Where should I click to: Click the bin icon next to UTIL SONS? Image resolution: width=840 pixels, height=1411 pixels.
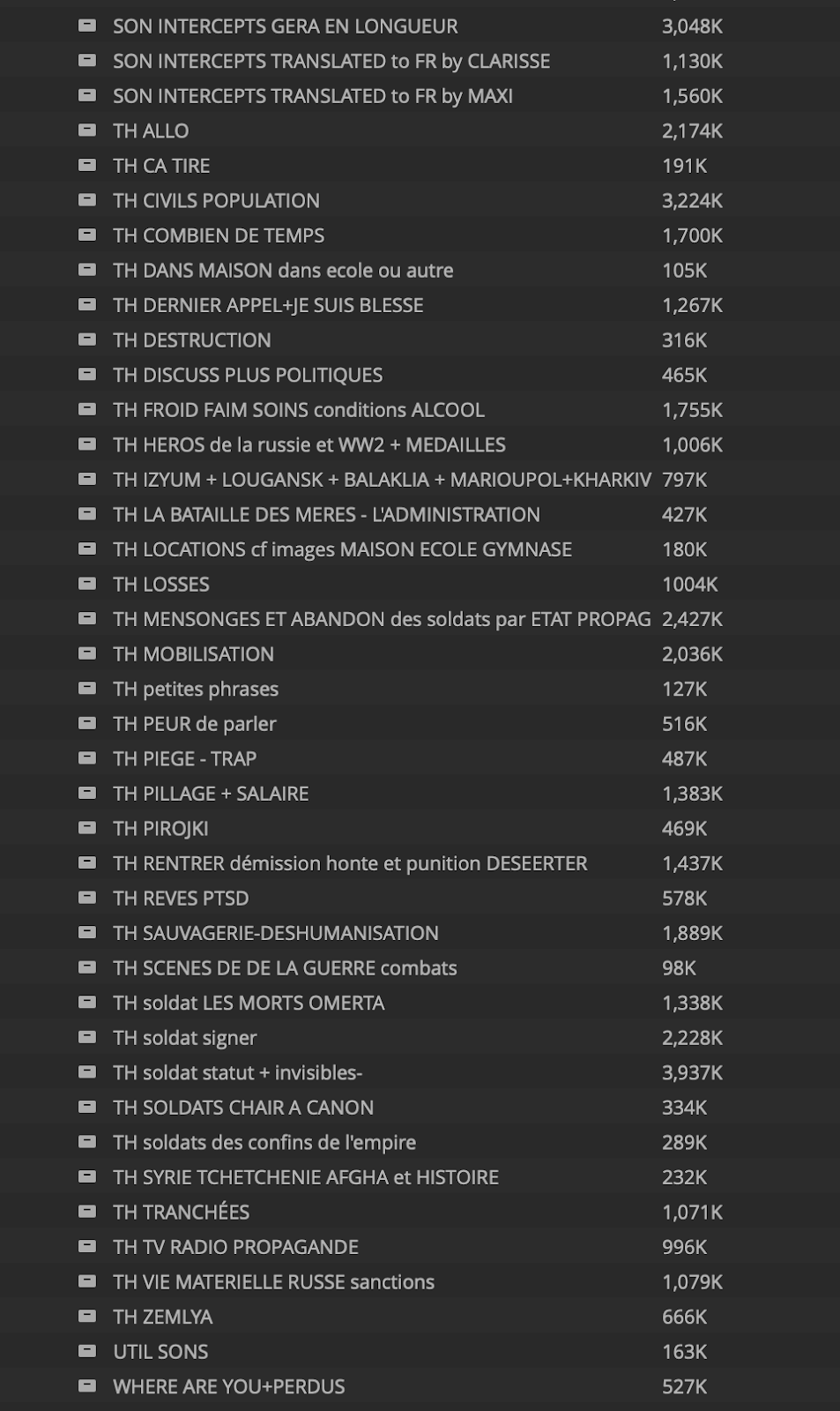pos(87,1351)
